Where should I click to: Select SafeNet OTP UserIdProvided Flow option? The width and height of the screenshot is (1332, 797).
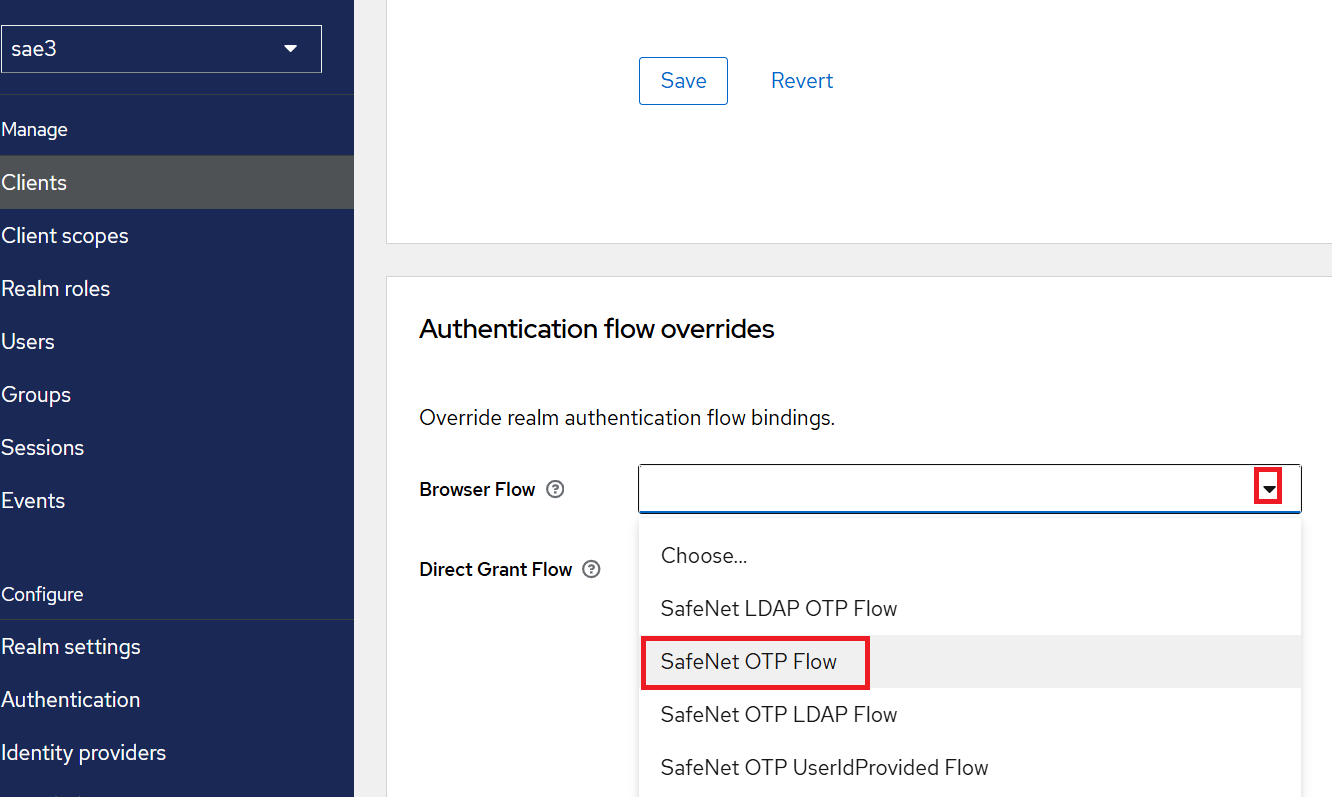click(824, 768)
